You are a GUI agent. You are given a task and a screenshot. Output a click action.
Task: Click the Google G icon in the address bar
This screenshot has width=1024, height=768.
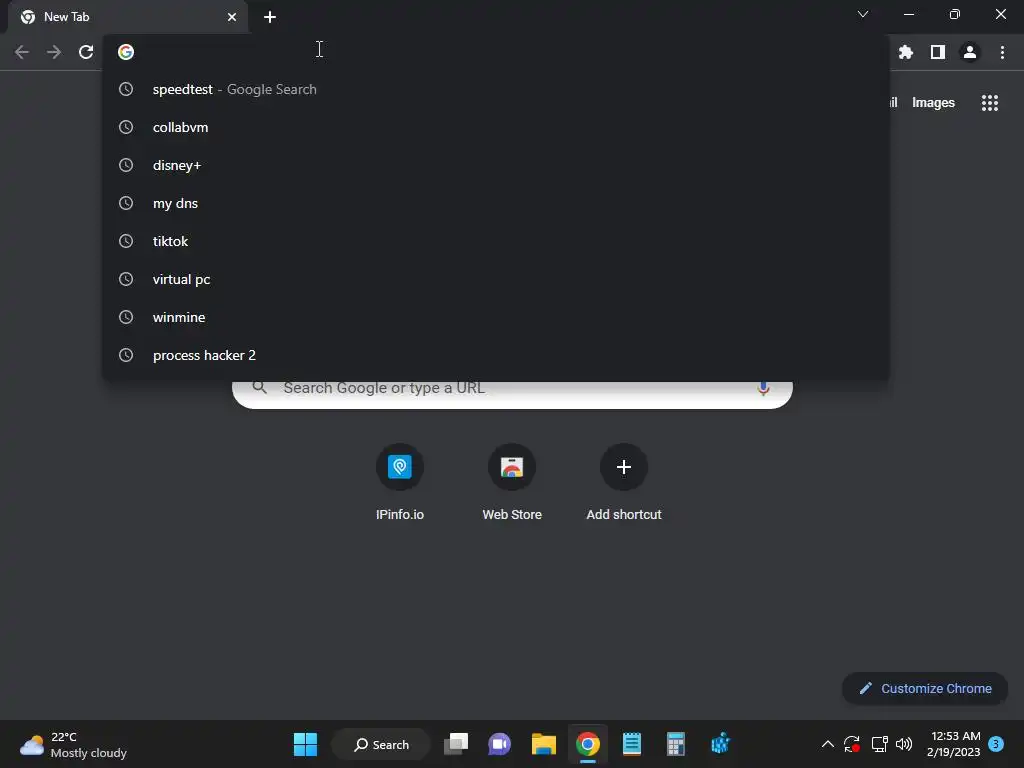tap(126, 52)
